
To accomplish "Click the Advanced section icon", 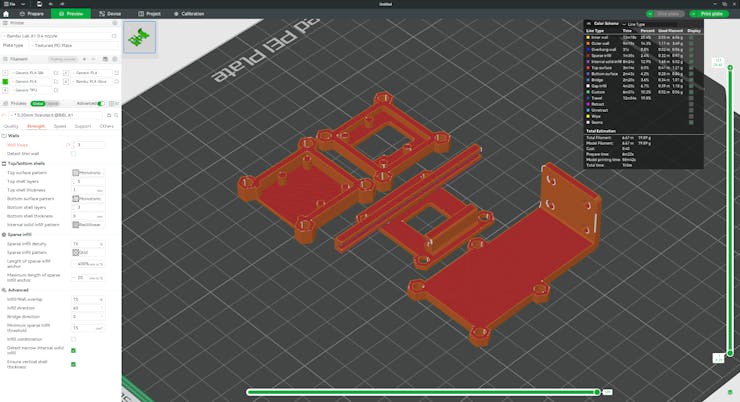I will 4,290.
